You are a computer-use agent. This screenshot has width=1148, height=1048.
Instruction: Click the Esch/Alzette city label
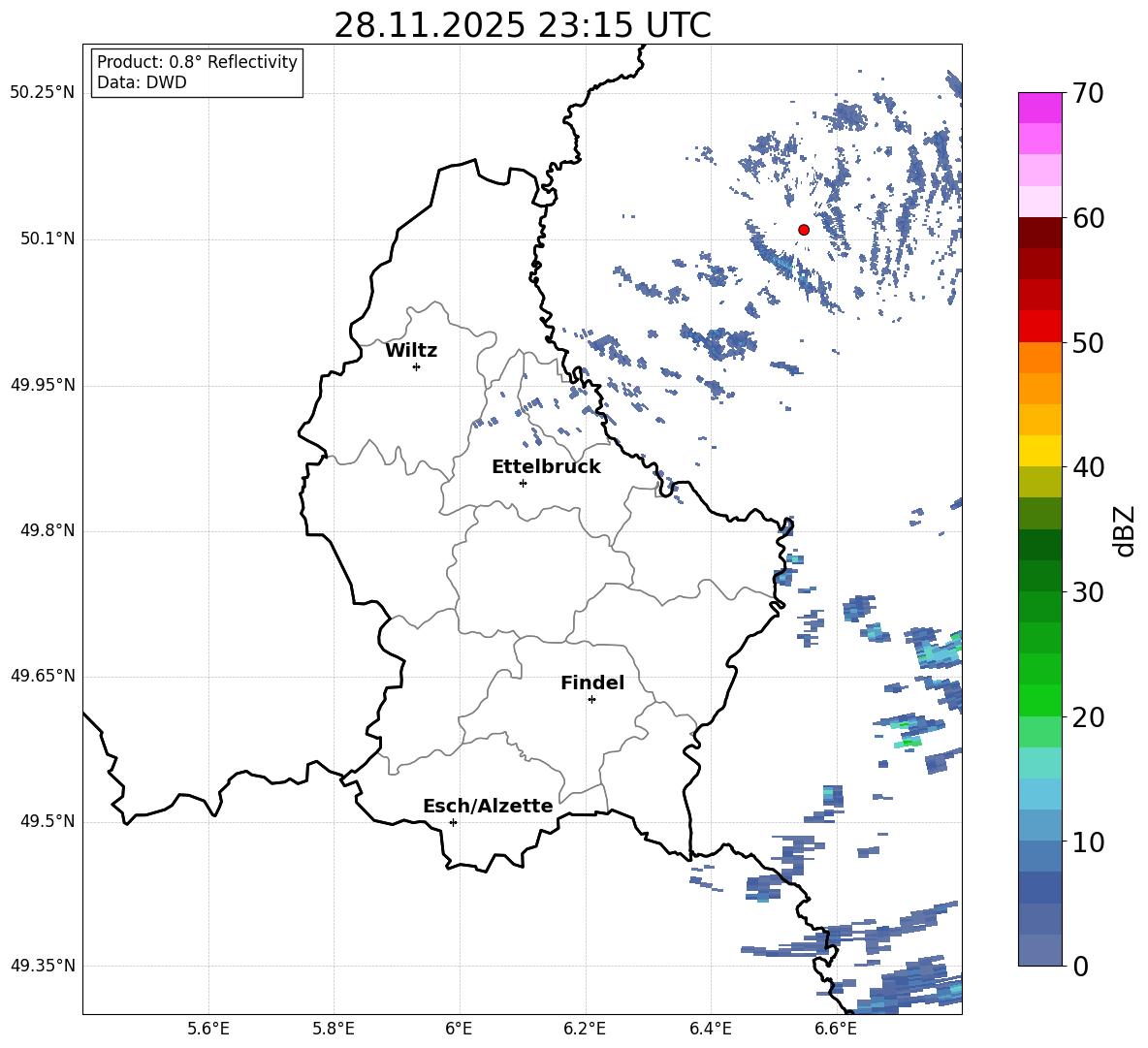click(x=489, y=807)
